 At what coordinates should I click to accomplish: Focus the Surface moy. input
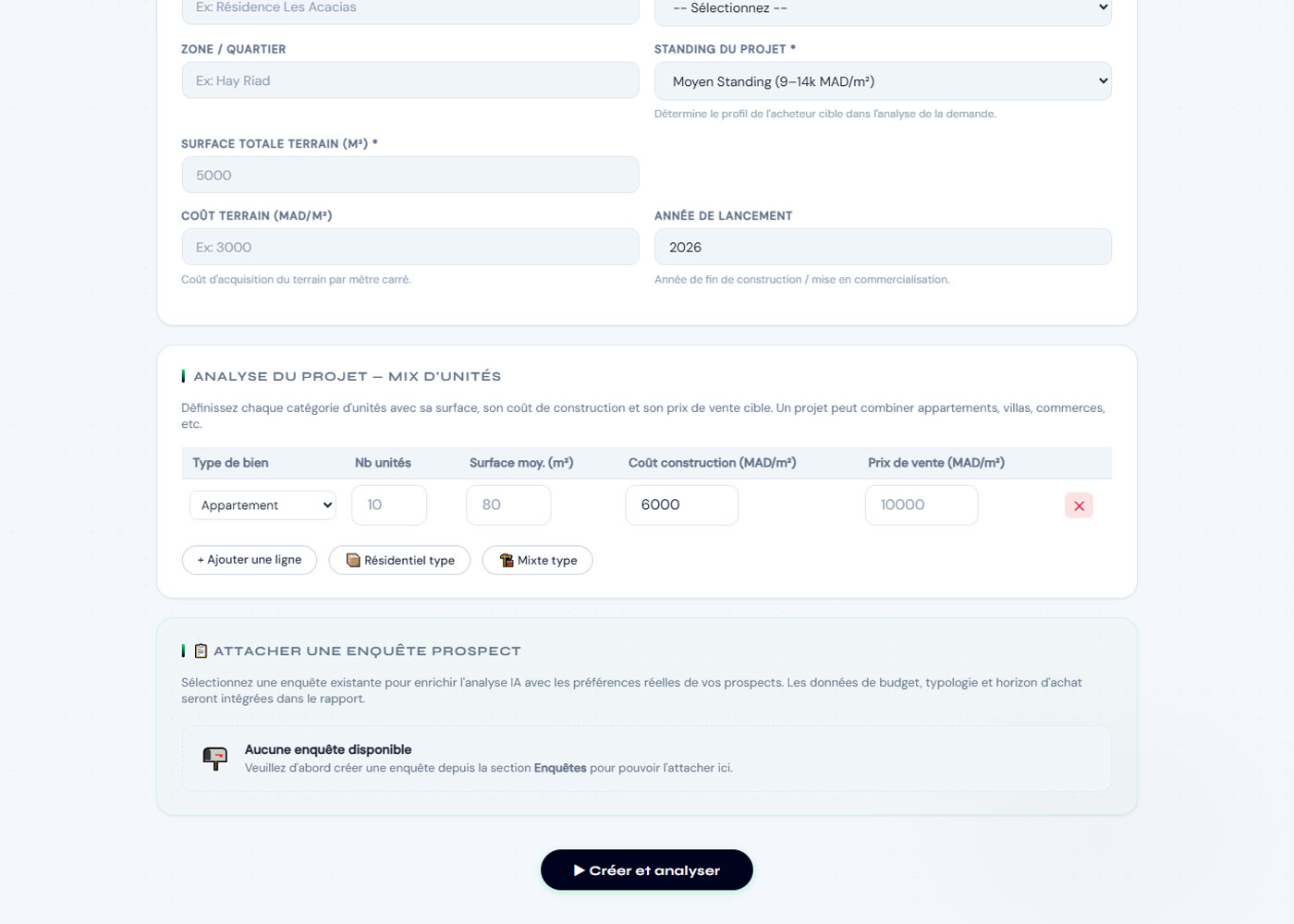508,505
